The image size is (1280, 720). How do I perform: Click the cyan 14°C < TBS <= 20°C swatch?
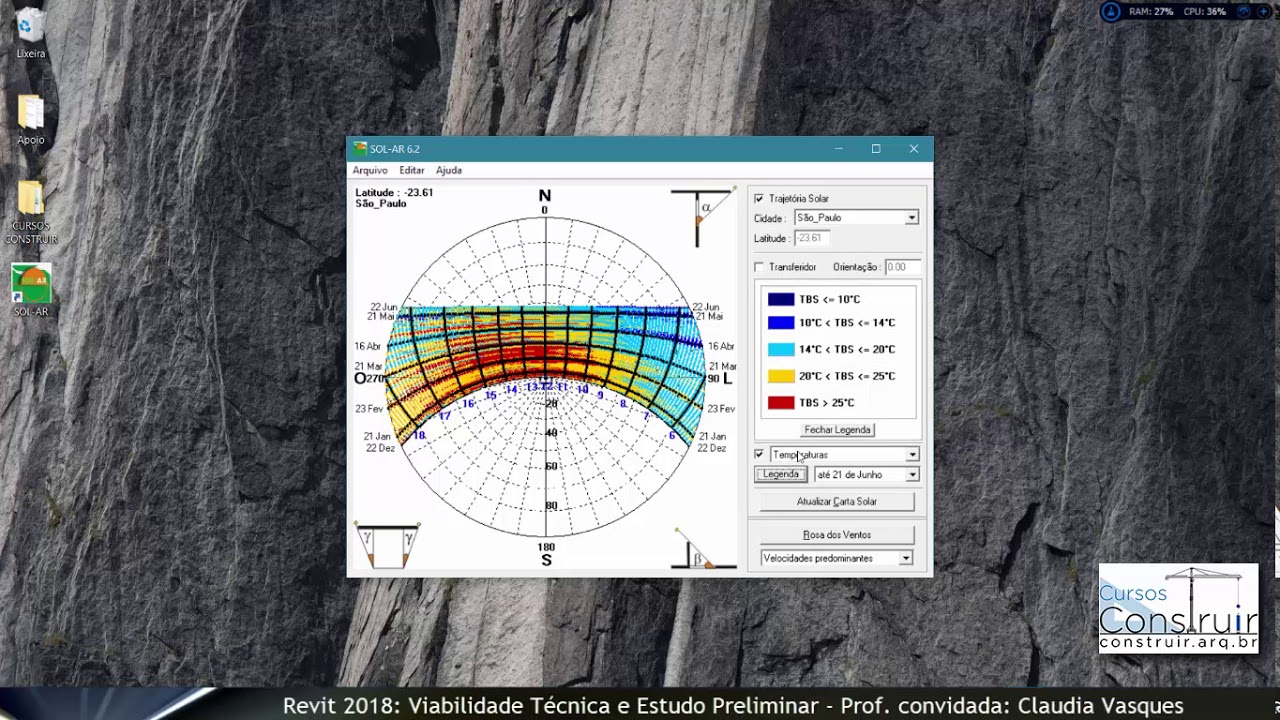(x=781, y=349)
